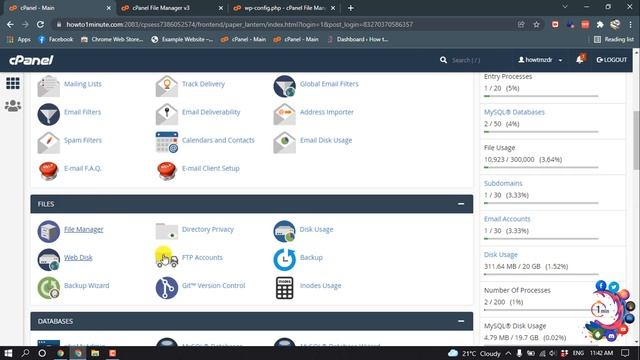Click the Email Deliverability icon
640x360 pixels.
(x=167, y=114)
